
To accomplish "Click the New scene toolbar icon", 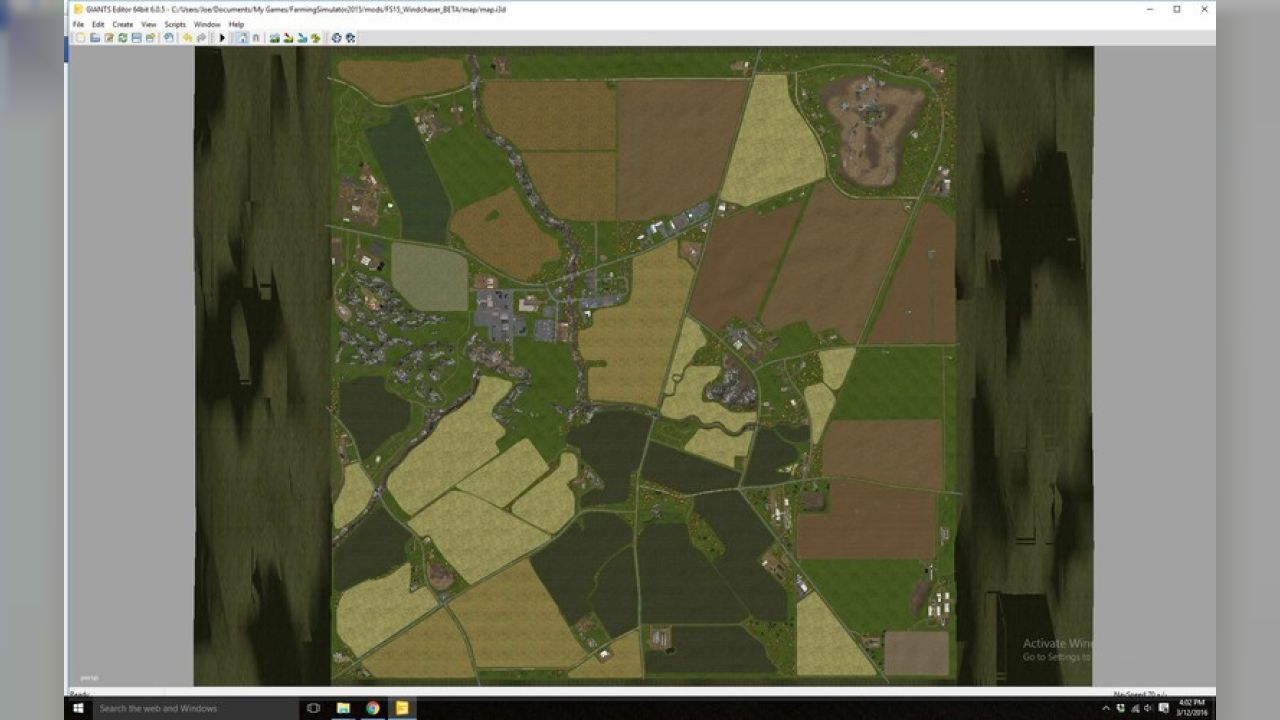I will coord(80,38).
